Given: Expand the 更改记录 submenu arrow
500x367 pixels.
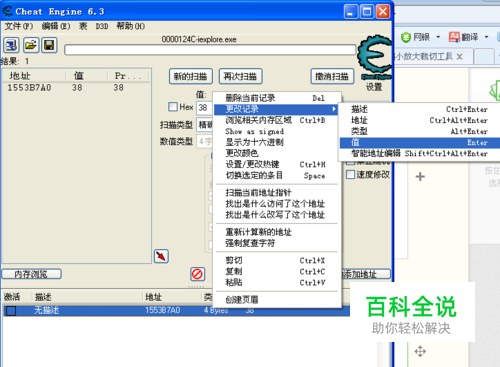Looking at the screenshot, I should point(334,109).
